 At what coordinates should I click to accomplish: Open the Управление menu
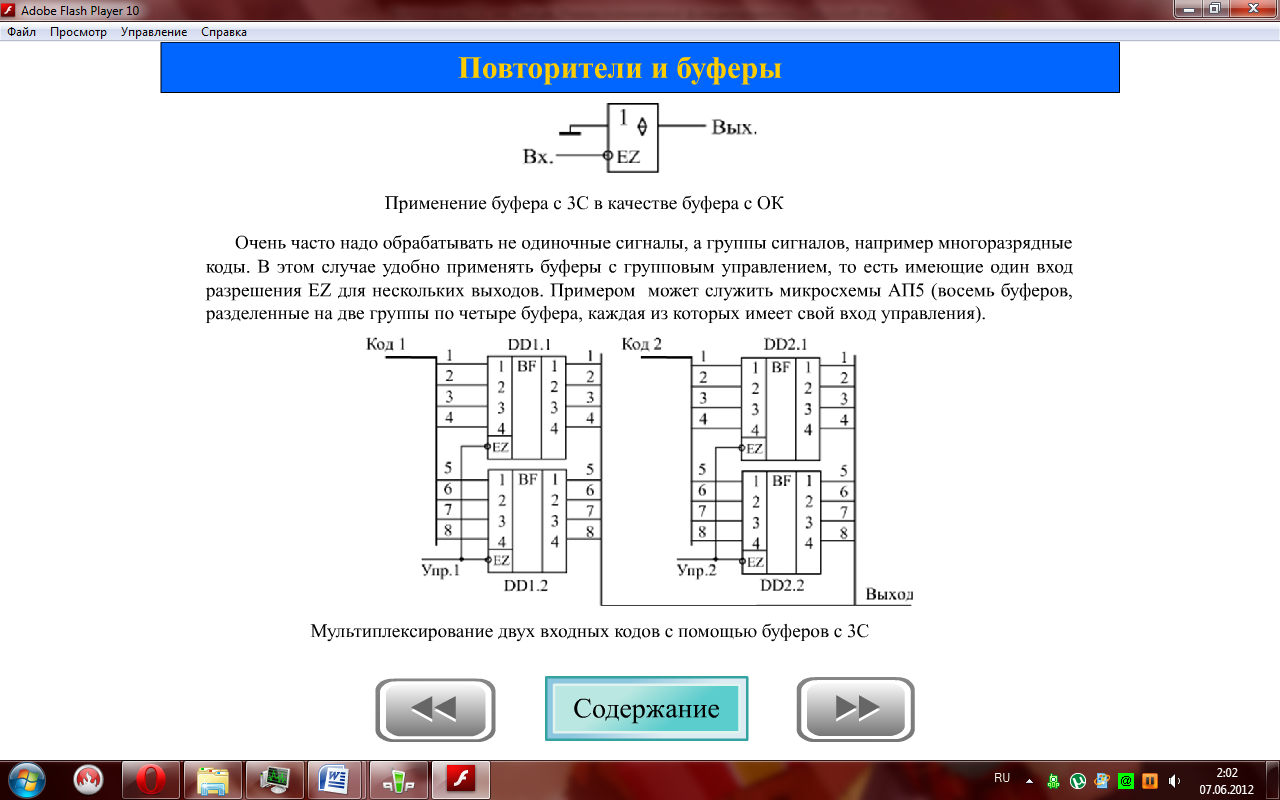coord(154,32)
